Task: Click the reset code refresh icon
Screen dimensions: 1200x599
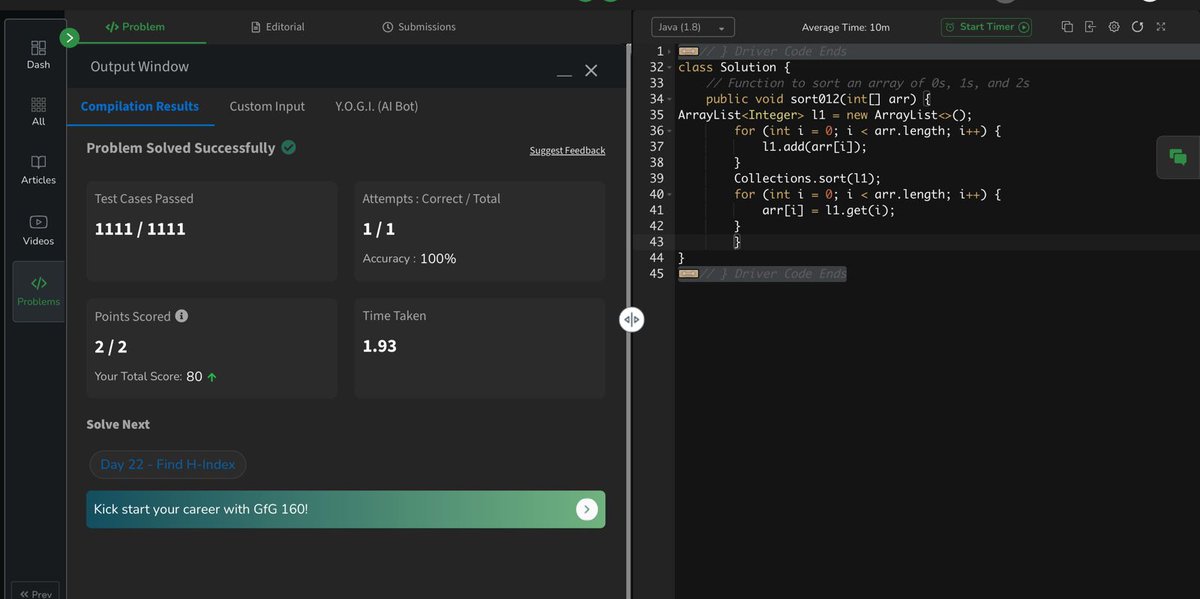Action: (x=1137, y=27)
